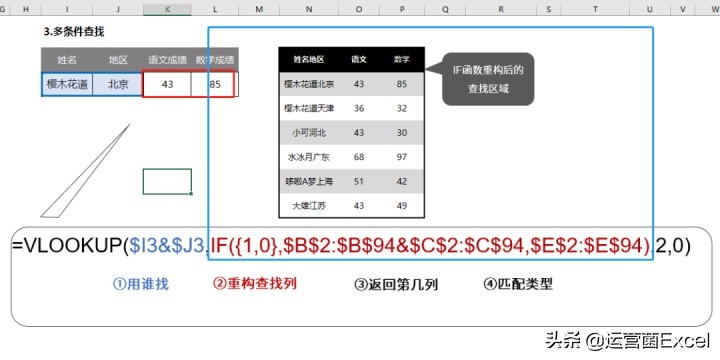The height and width of the screenshot is (360, 720).
Task: Click the '姓名' header cell
Action: 67,60
